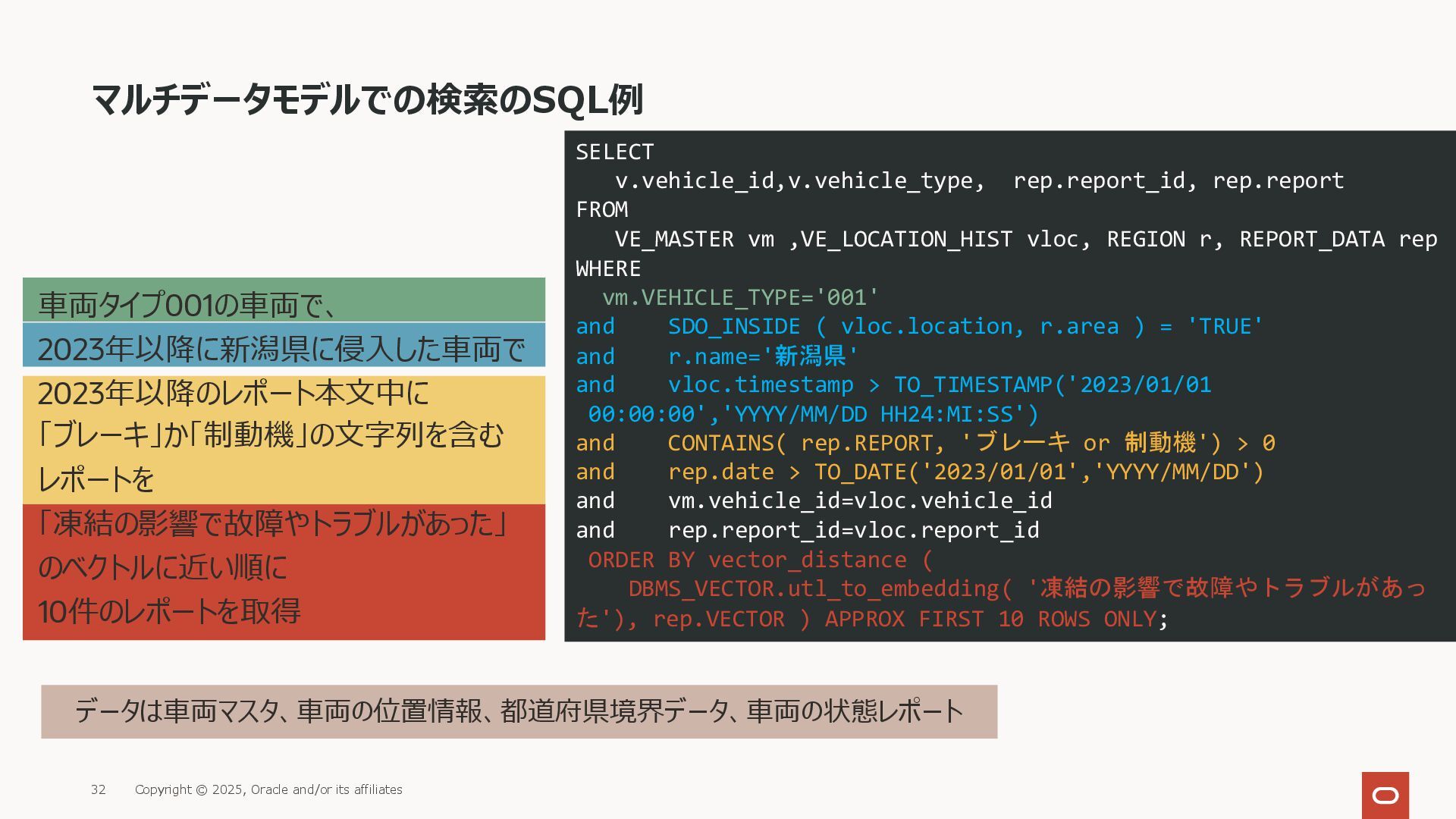Click the rep.date > TO_DATE line
Image resolution: width=1456 pixels, height=819 pixels.
[x=920, y=472]
